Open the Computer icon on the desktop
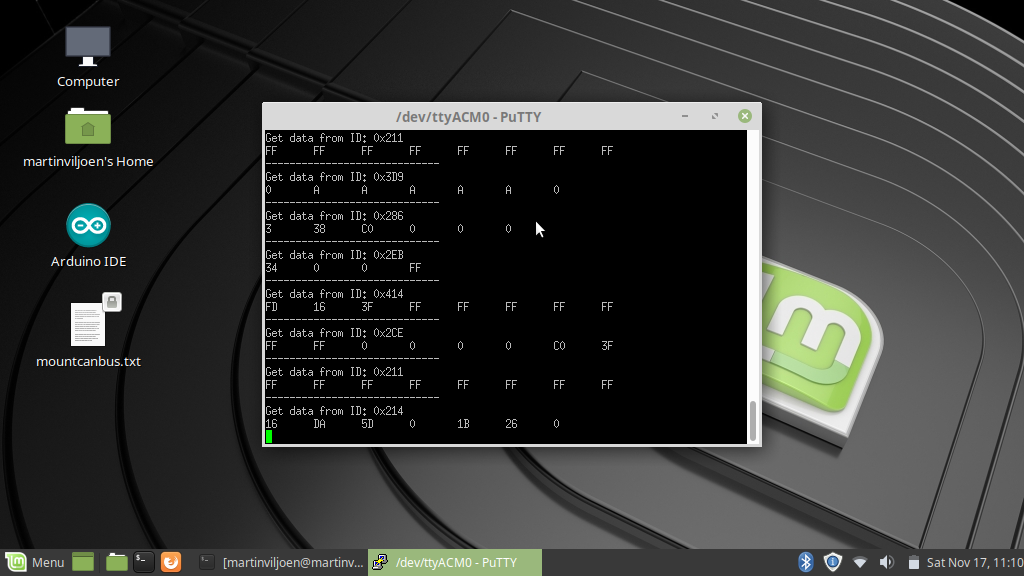Image resolution: width=1024 pixels, height=576 pixels. (x=88, y=46)
